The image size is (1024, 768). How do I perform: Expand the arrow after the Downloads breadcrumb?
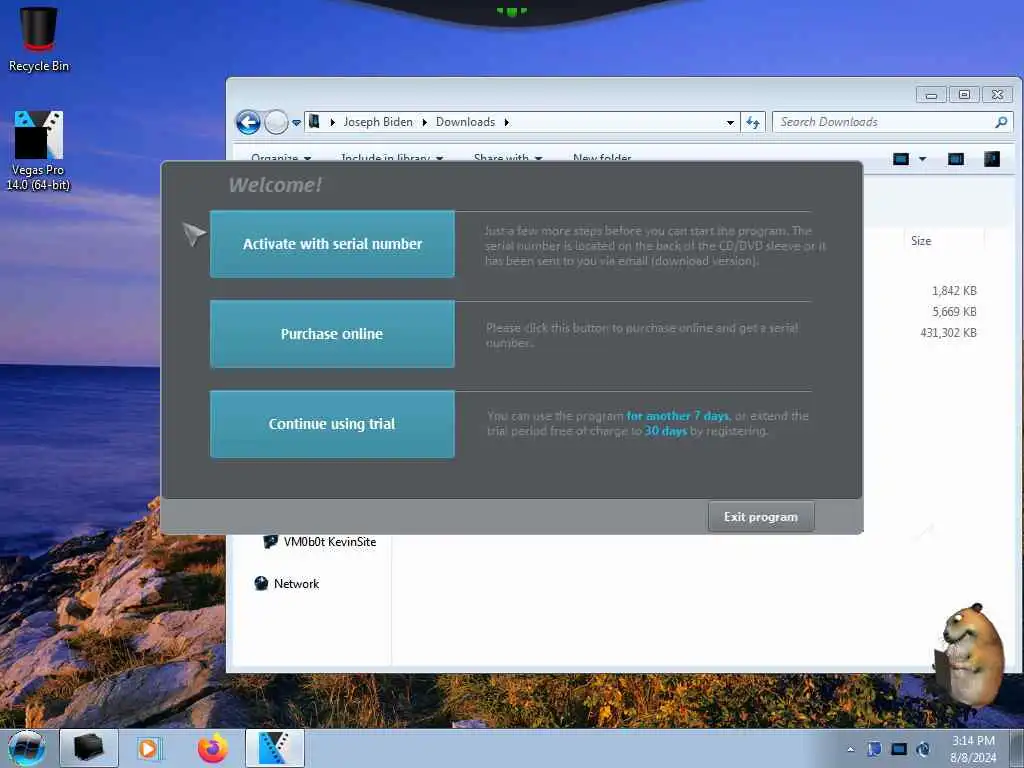506,122
